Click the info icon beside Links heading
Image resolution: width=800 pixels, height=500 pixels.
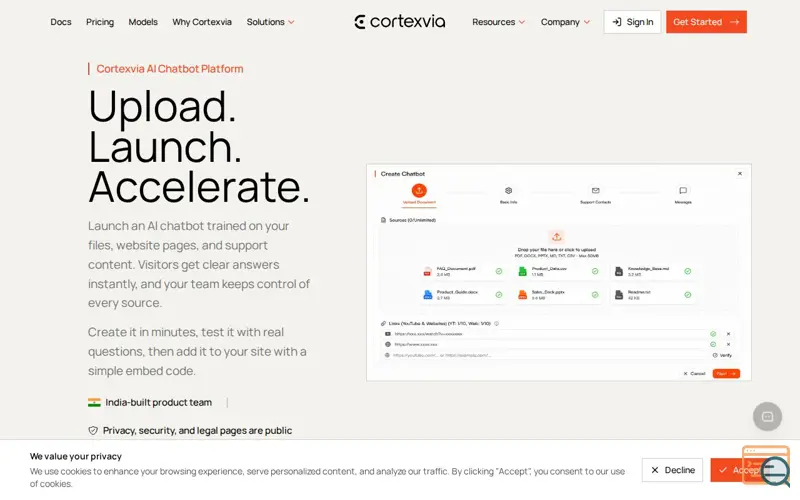(x=496, y=323)
